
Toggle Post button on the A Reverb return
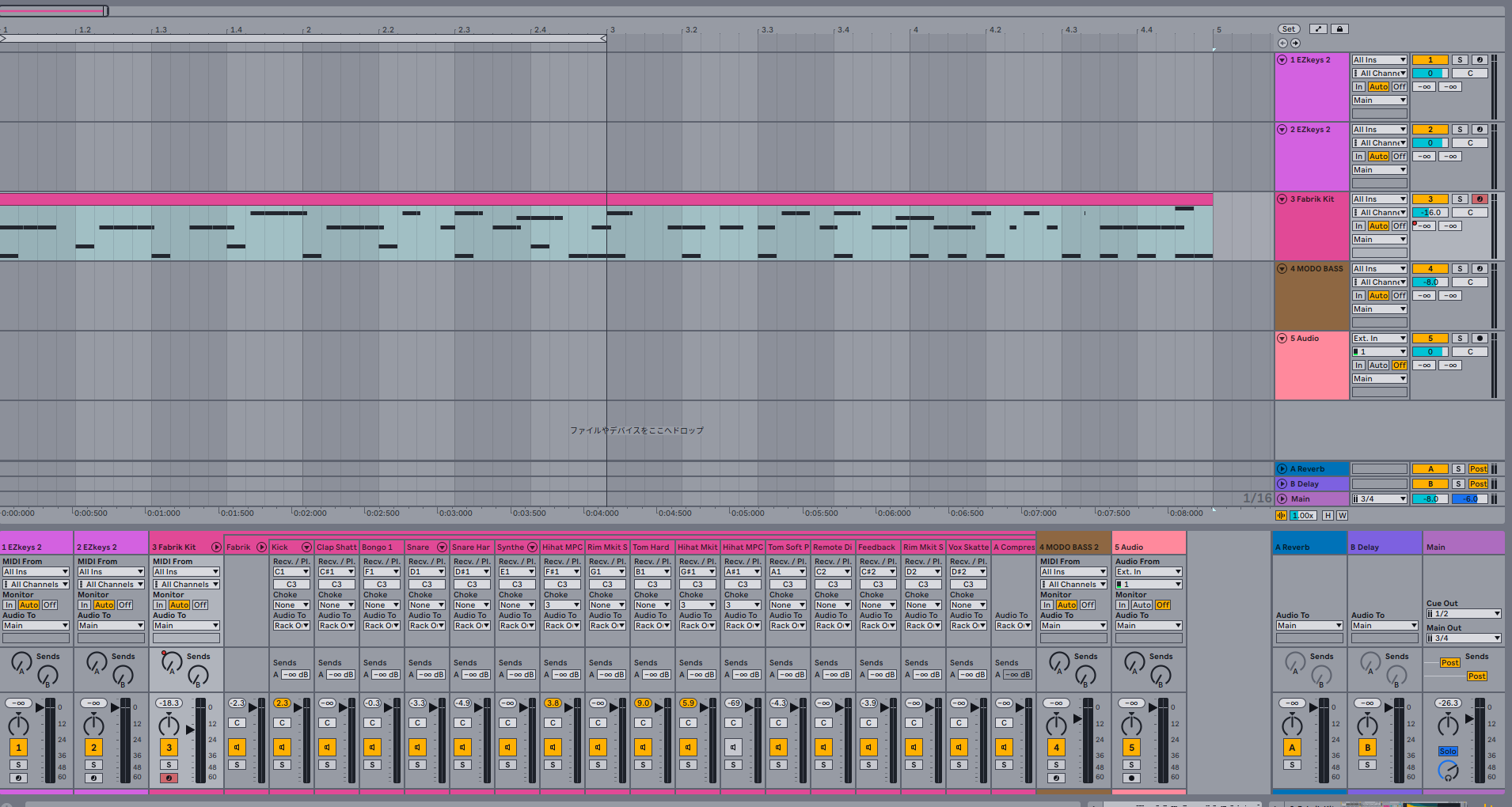1478,469
